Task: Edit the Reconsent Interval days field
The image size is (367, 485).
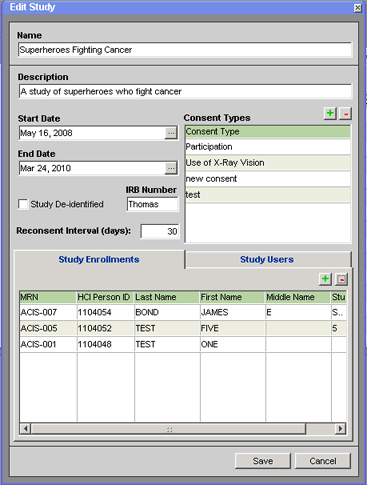Action: click(160, 231)
